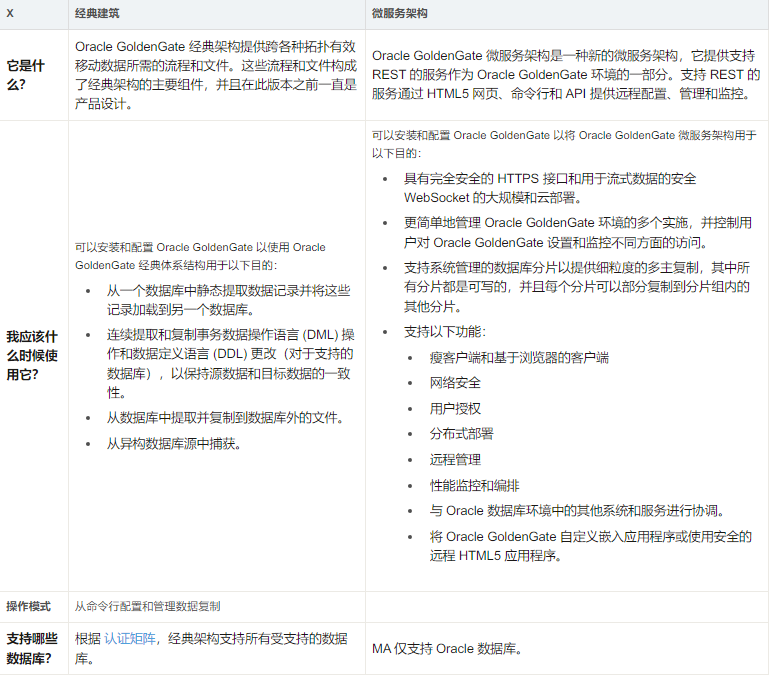Click the X header cell
Image resolution: width=769 pixels, height=677 pixels.
click(10, 13)
